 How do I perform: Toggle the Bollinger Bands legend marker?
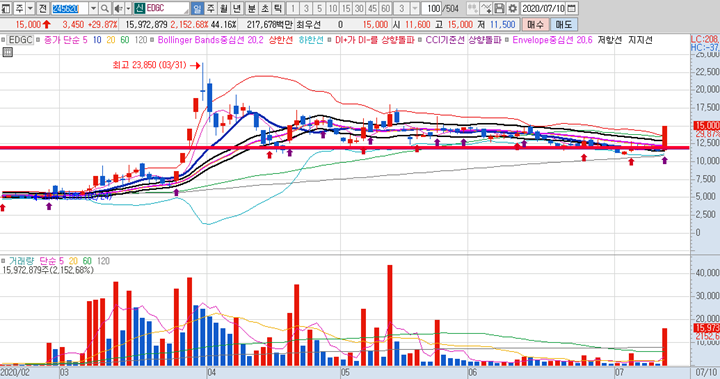click(x=152, y=40)
